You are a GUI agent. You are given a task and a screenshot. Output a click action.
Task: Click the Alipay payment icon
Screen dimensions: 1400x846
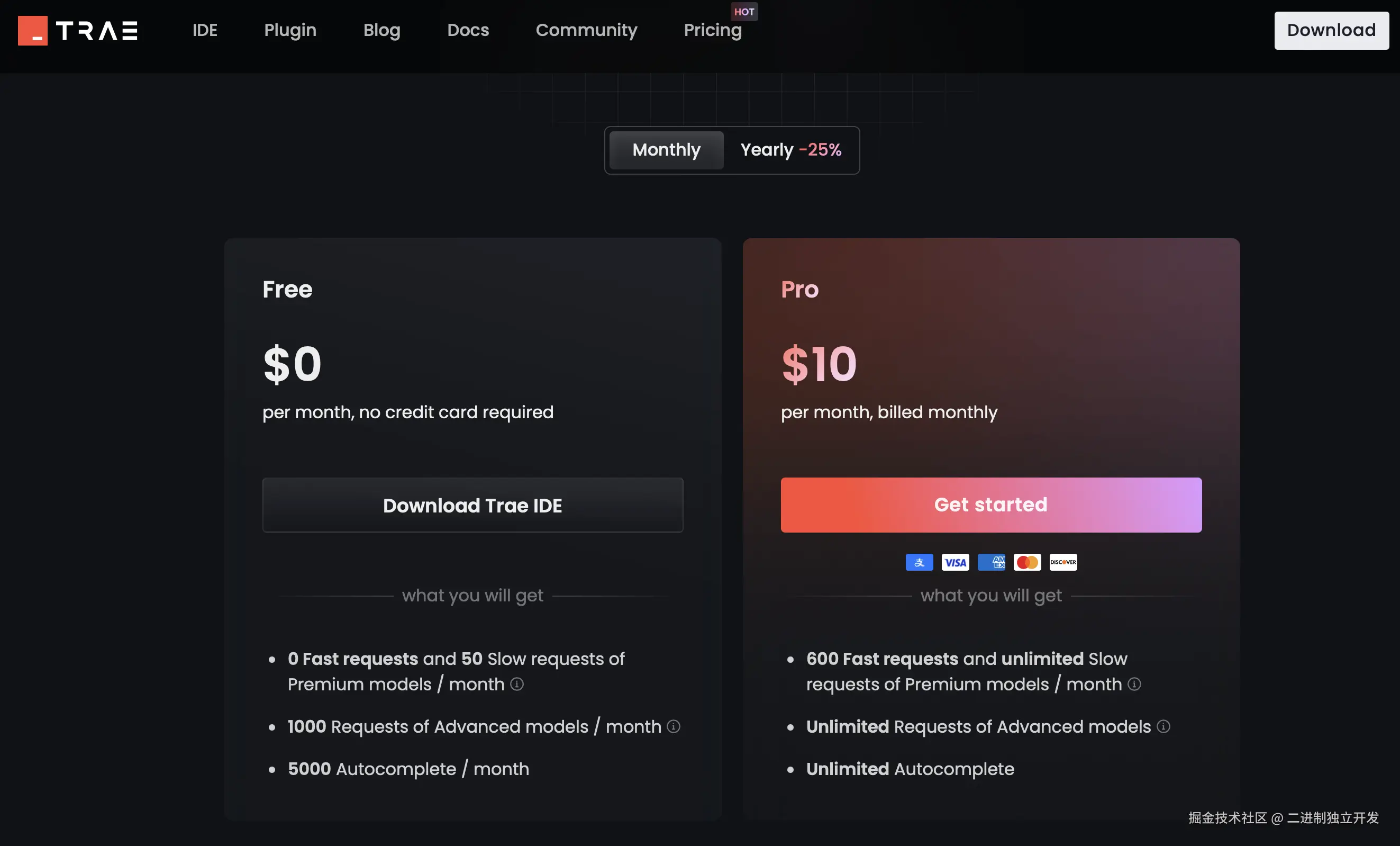(919, 562)
